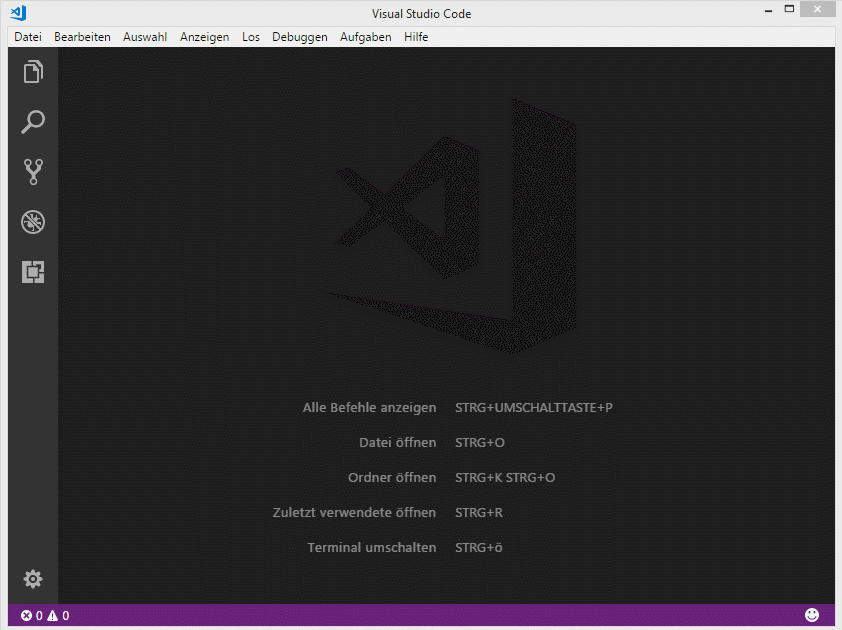Select the Los menu
The height and width of the screenshot is (630, 842).
point(250,37)
